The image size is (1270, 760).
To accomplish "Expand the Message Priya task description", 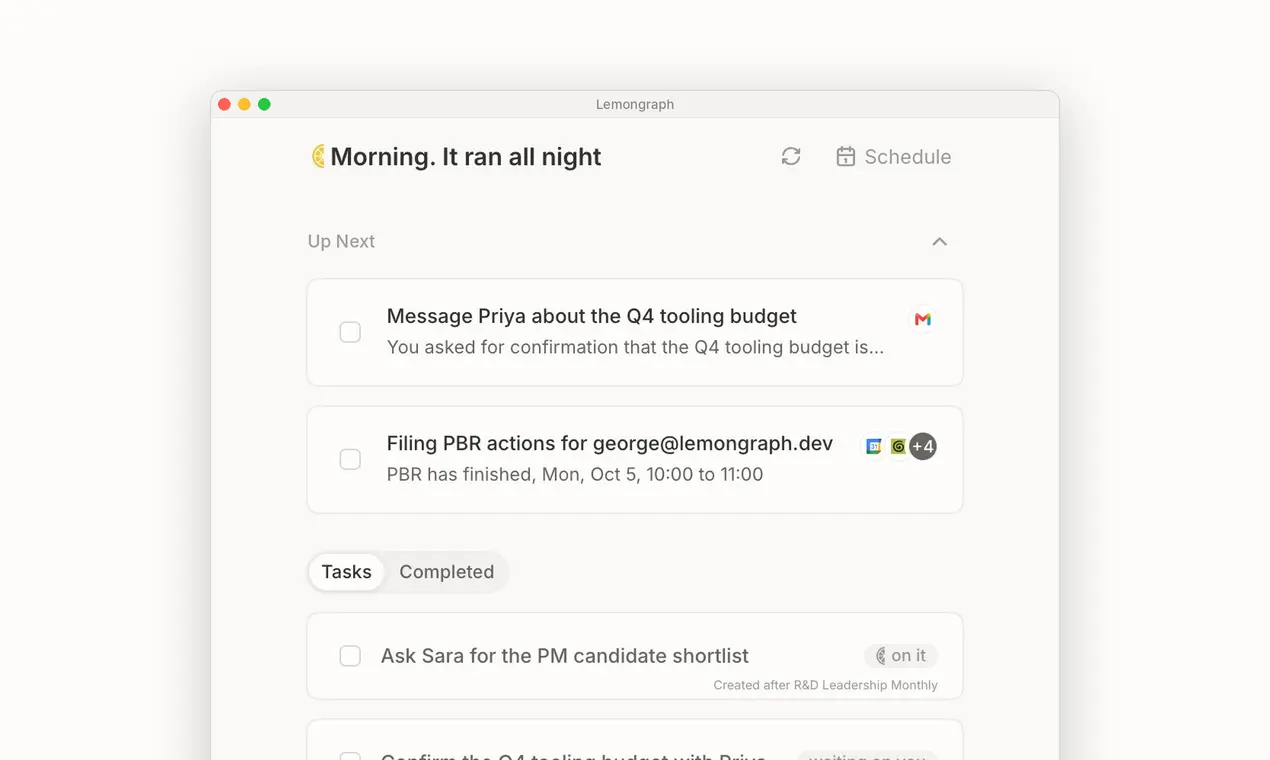I will tap(635, 347).
